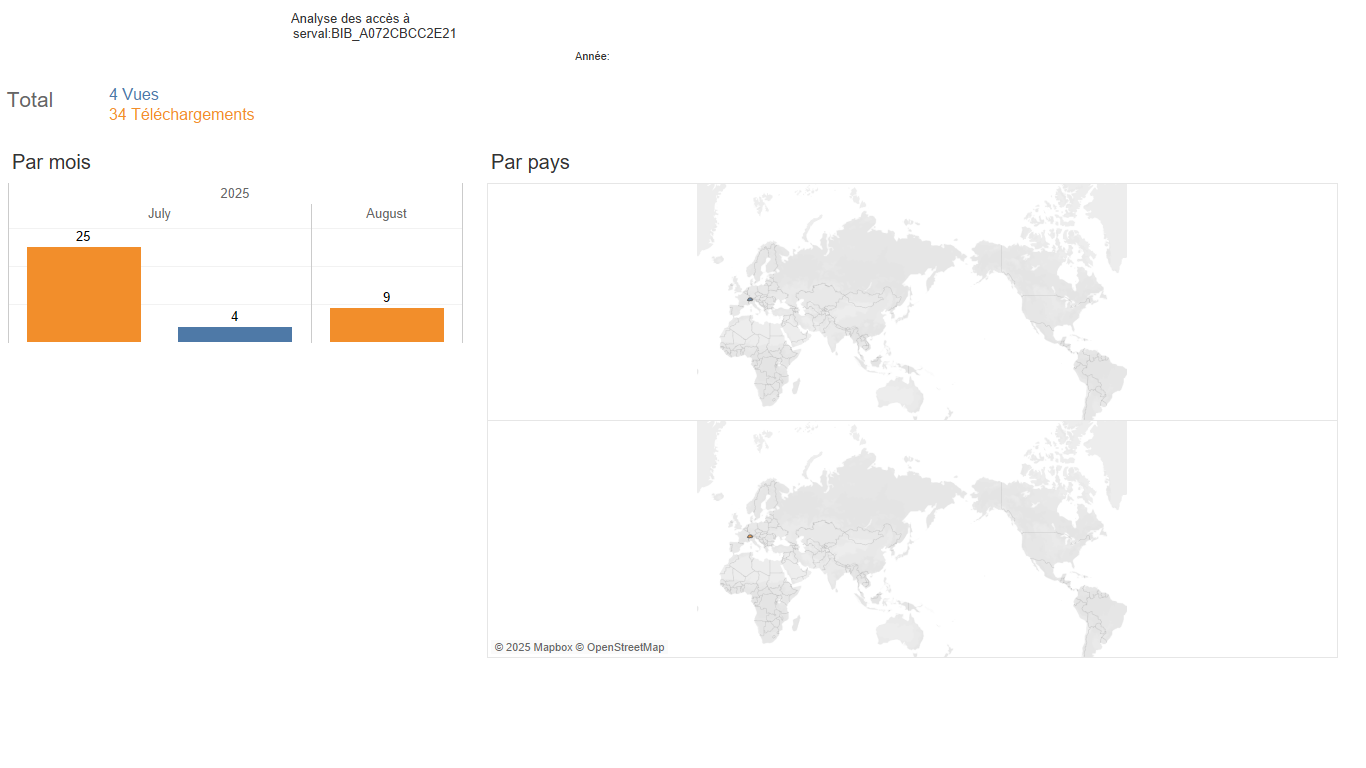This screenshot has width=1366, height=768.
Task: Click the "Par pays" map heading
Action: pos(530,162)
